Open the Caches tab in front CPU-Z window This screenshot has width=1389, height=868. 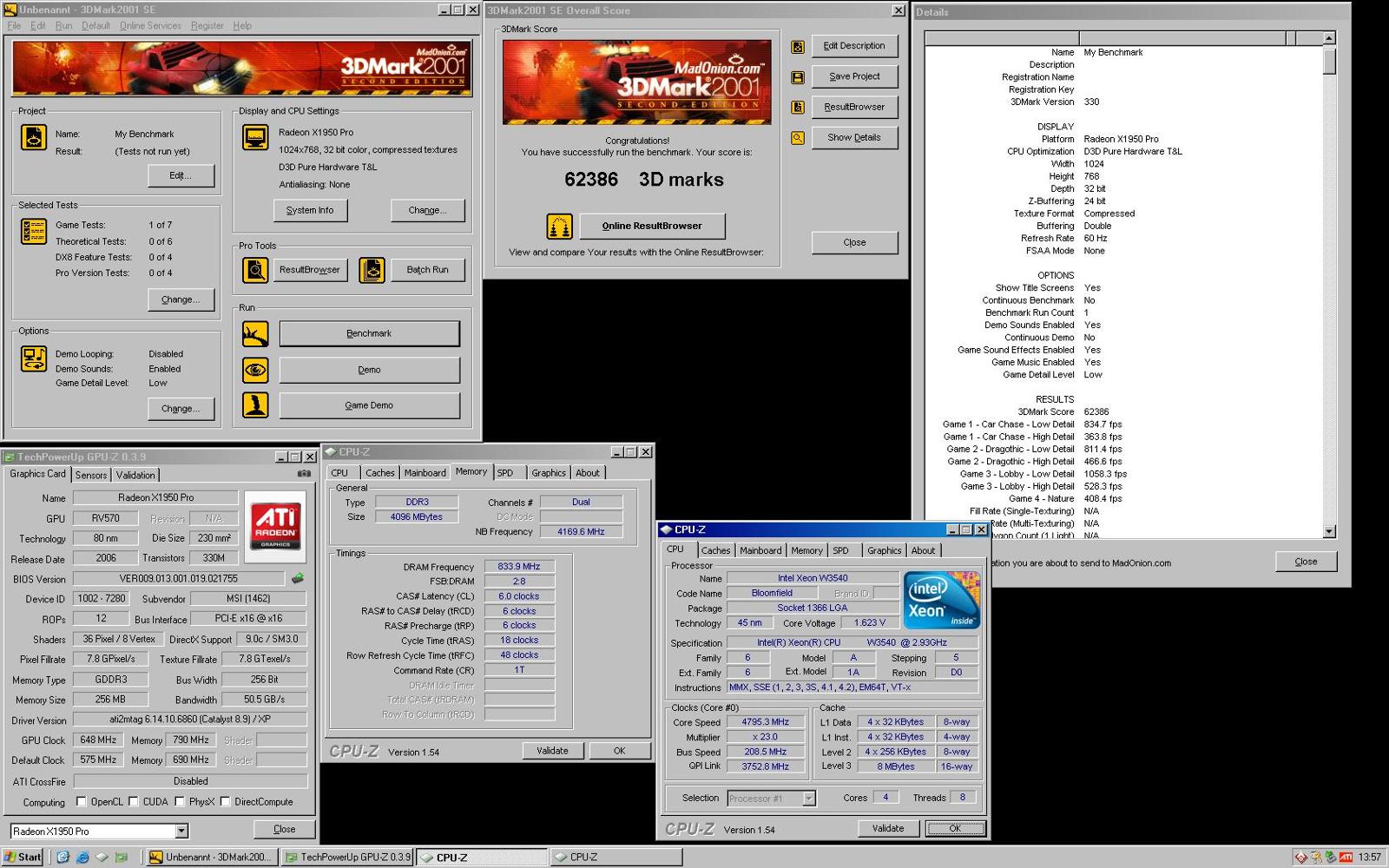(x=715, y=550)
